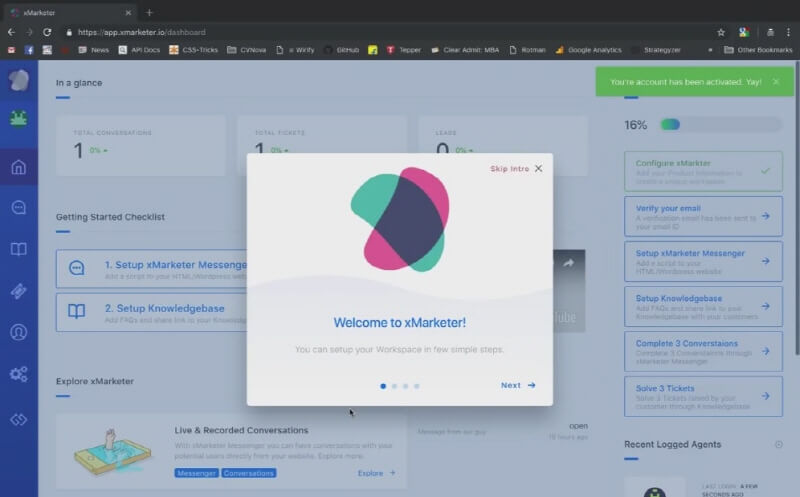Go to Home dashboard sidebar icon
Viewport: 800px width, 497px height.
click(x=19, y=167)
